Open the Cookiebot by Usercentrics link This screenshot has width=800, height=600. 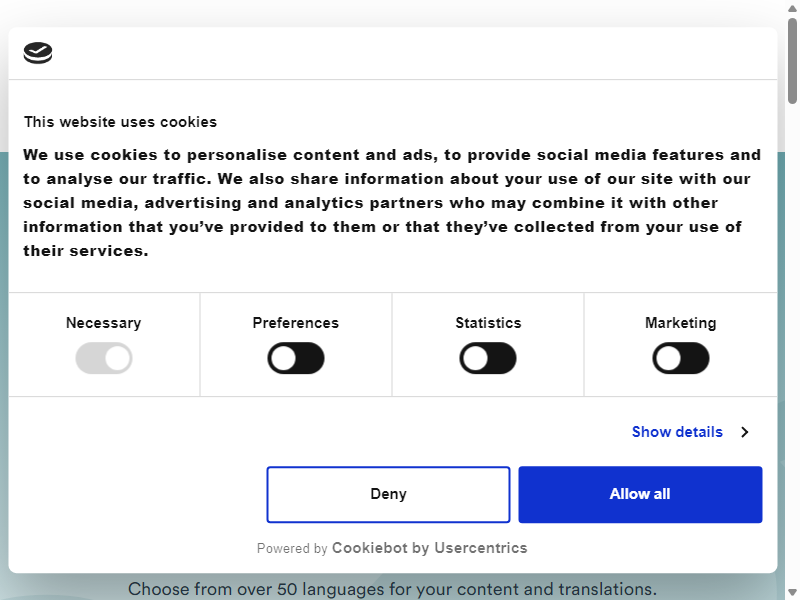tap(430, 548)
